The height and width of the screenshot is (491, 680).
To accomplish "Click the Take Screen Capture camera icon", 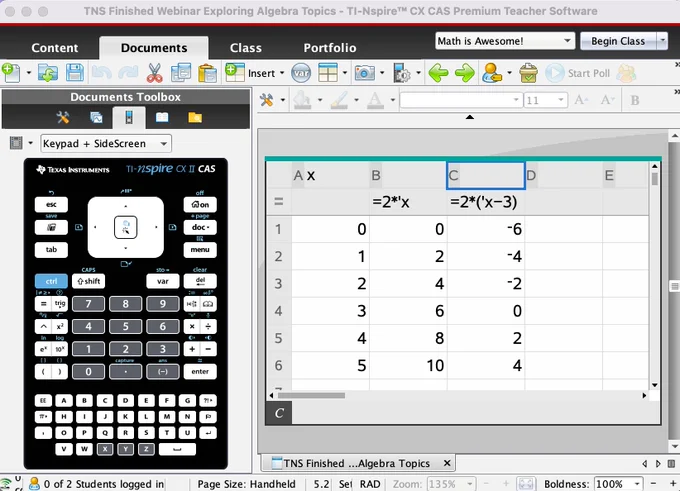I will 365,72.
